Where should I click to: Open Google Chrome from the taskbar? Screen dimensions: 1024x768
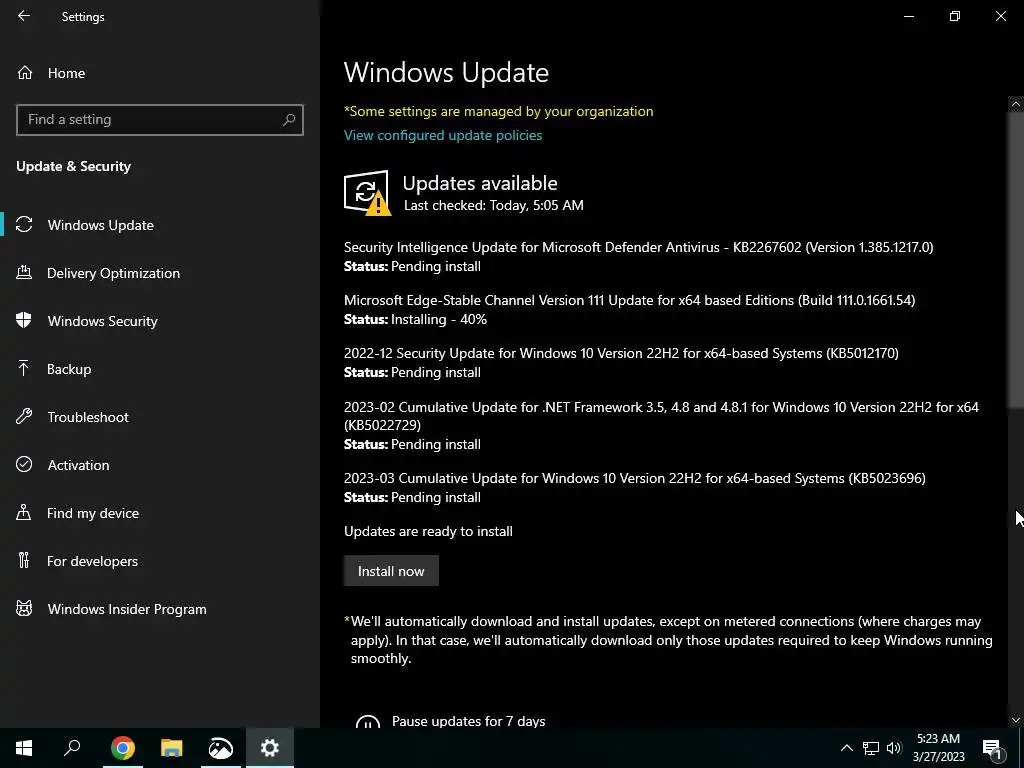pyautogui.click(x=122, y=748)
